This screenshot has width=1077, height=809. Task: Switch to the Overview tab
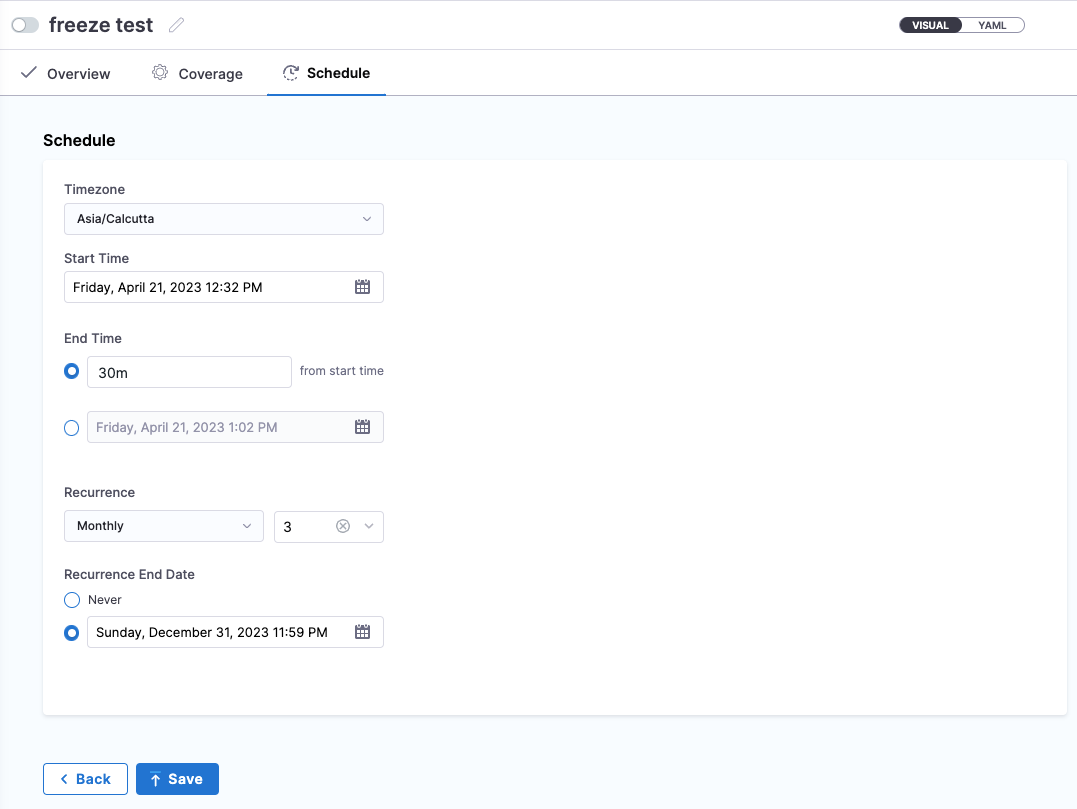coord(78,74)
